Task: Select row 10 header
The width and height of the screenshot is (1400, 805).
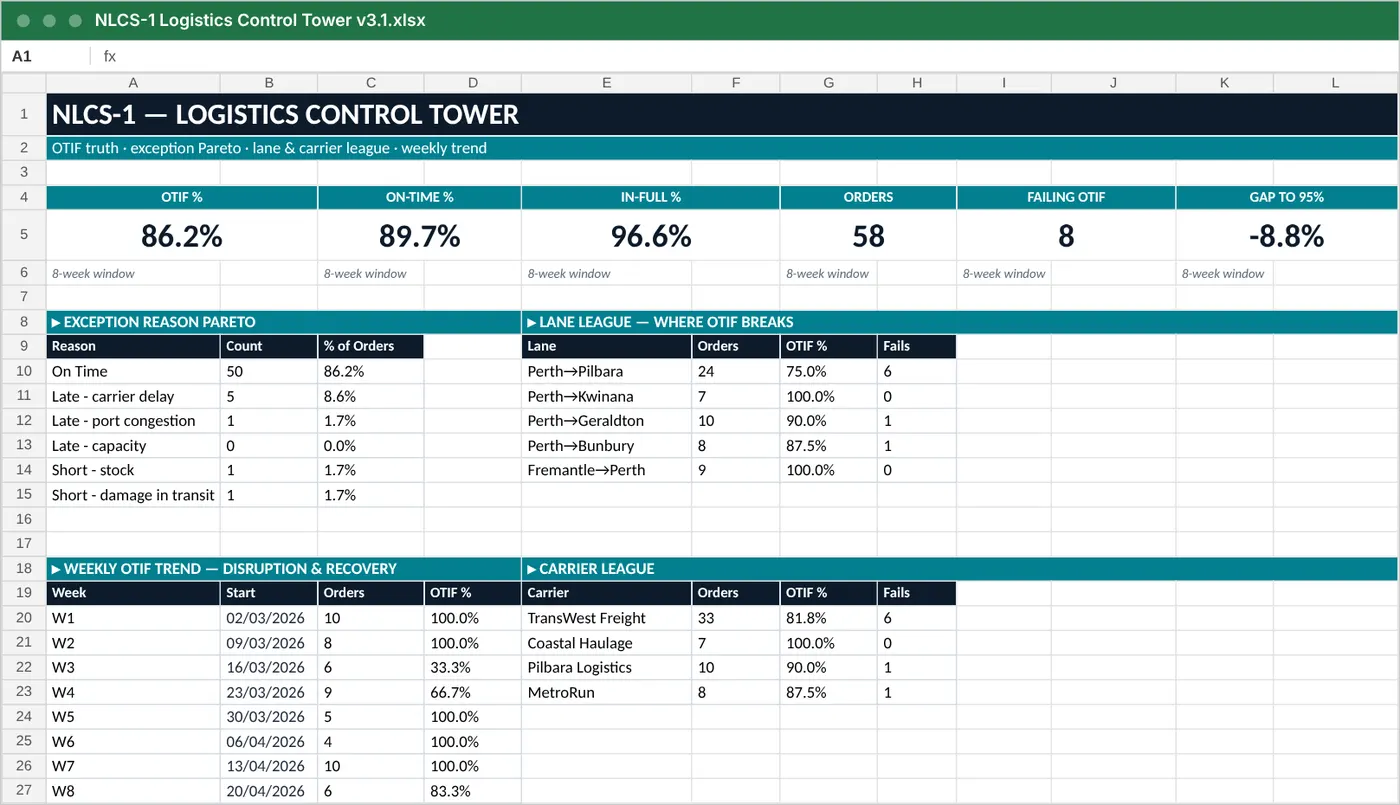Action: point(24,371)
